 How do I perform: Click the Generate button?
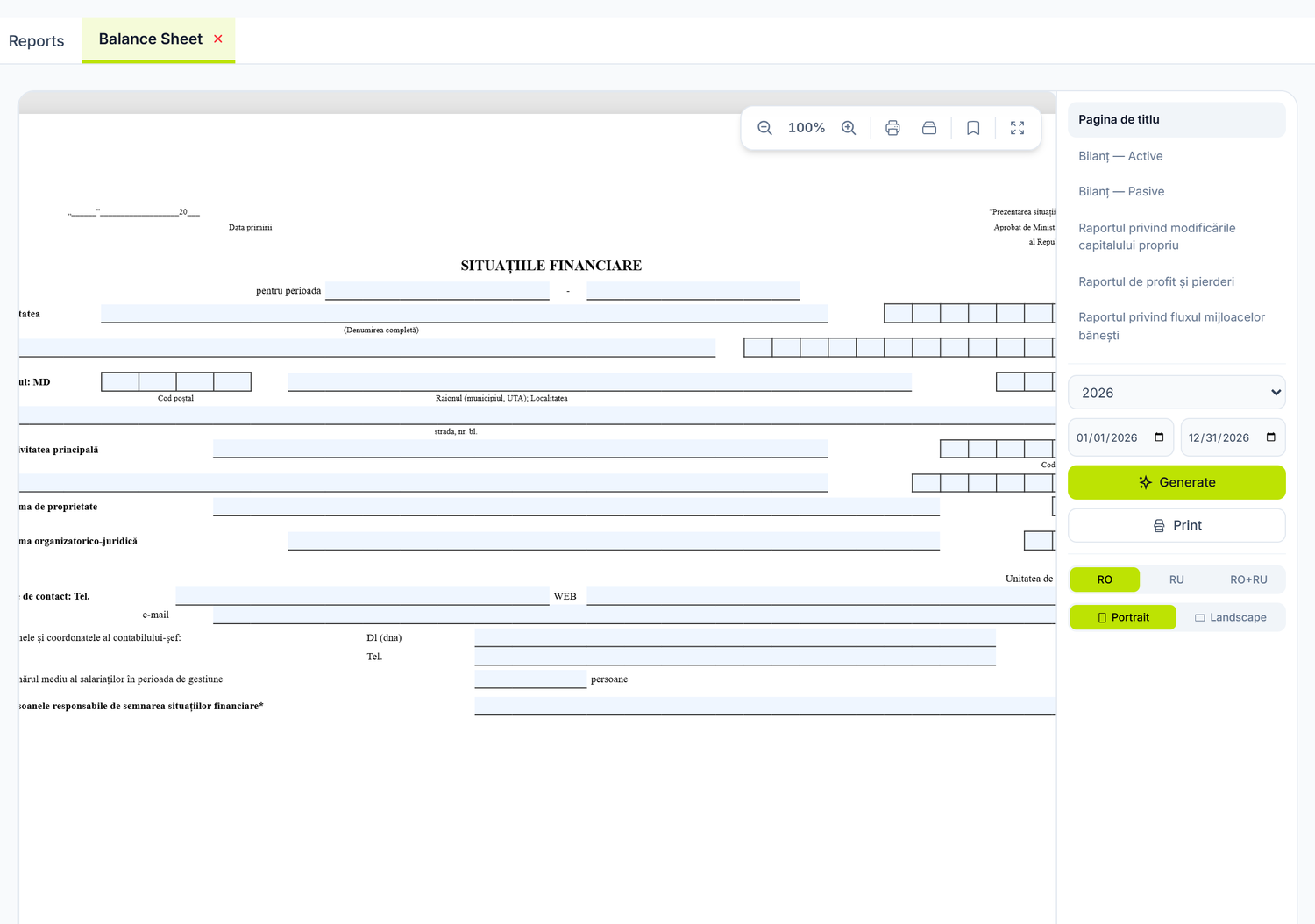1176,482
